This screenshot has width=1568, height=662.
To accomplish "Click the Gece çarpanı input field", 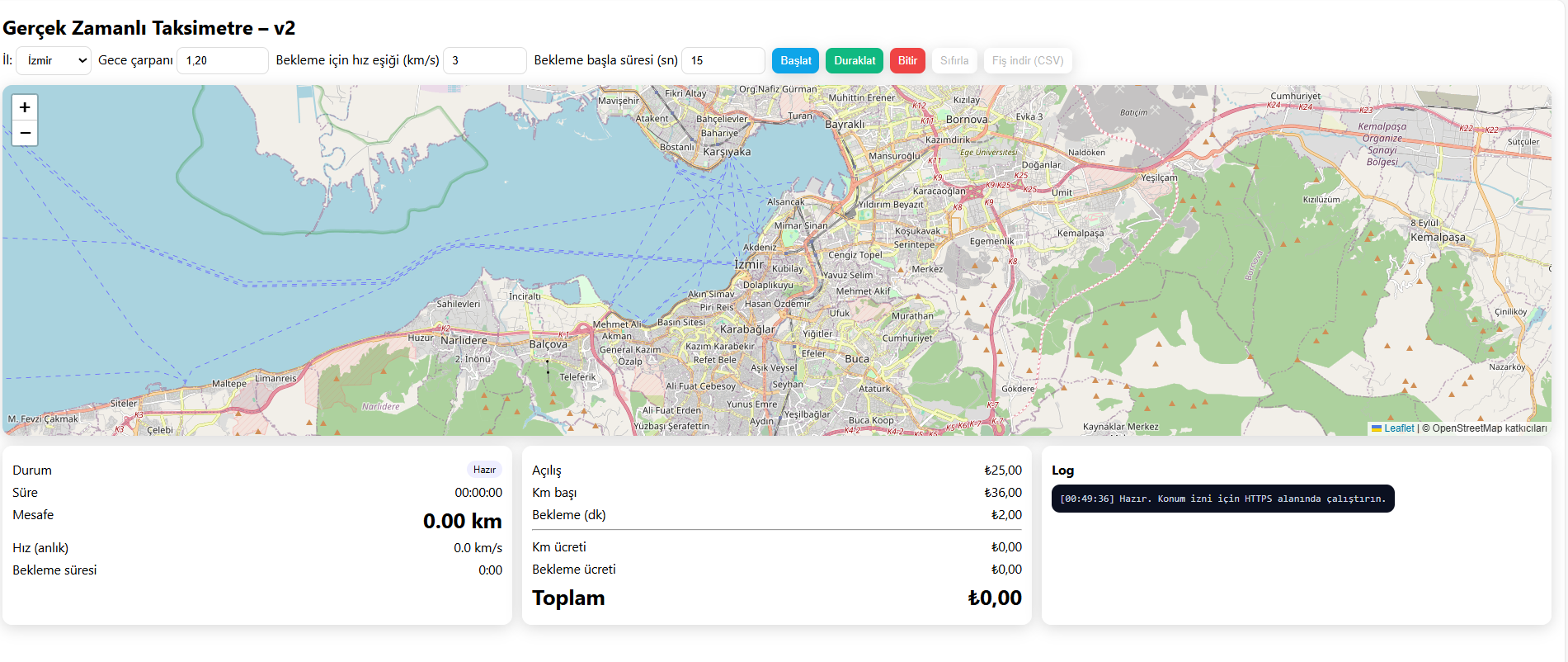I will [x=222, y=60].
